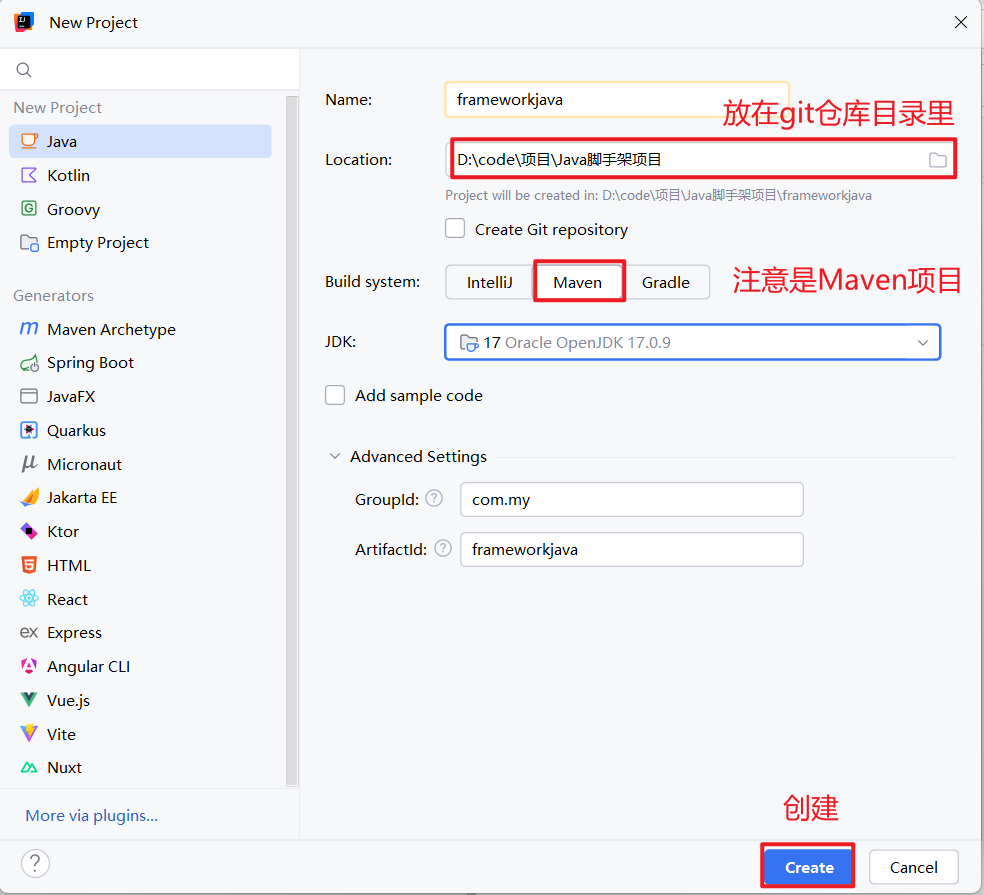
Task: Open ArtifactId help question mark
Action: pyautogui.click(x=443, y=549)
